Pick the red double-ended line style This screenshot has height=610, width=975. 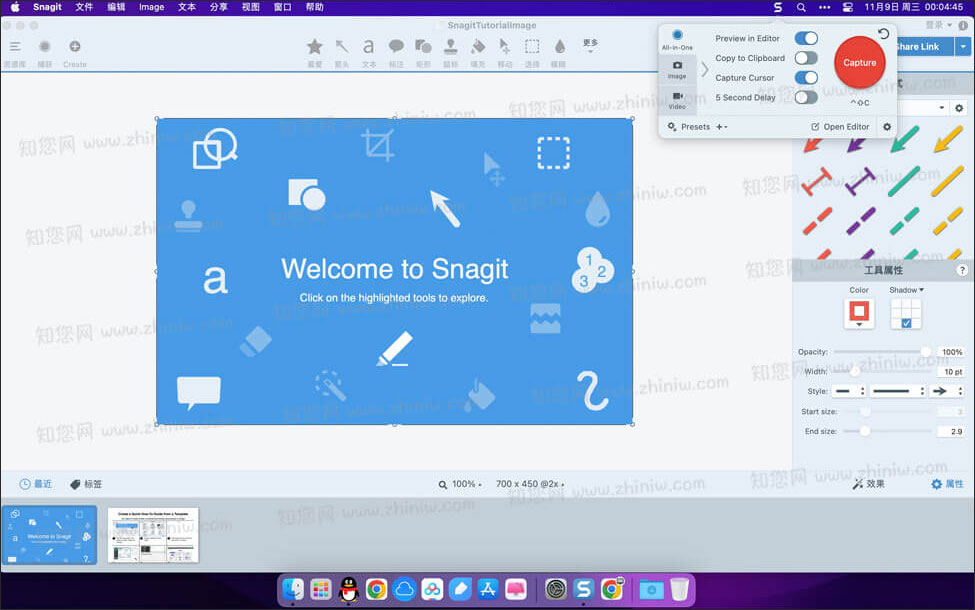(817, 182)
